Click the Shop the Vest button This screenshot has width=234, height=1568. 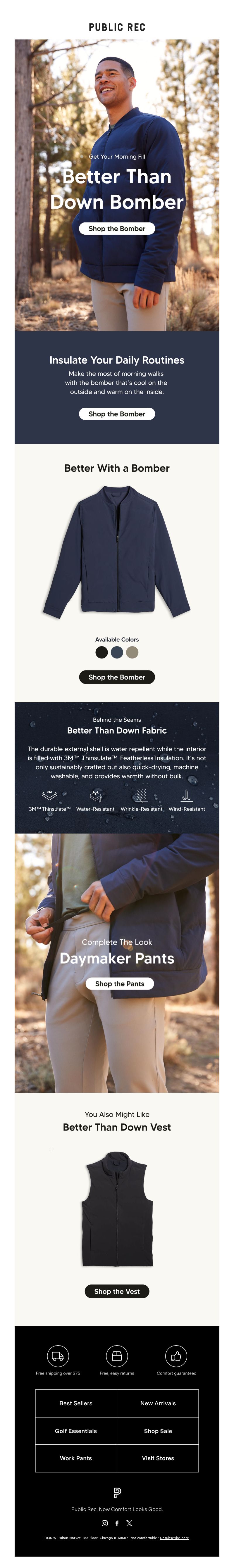117,1291
